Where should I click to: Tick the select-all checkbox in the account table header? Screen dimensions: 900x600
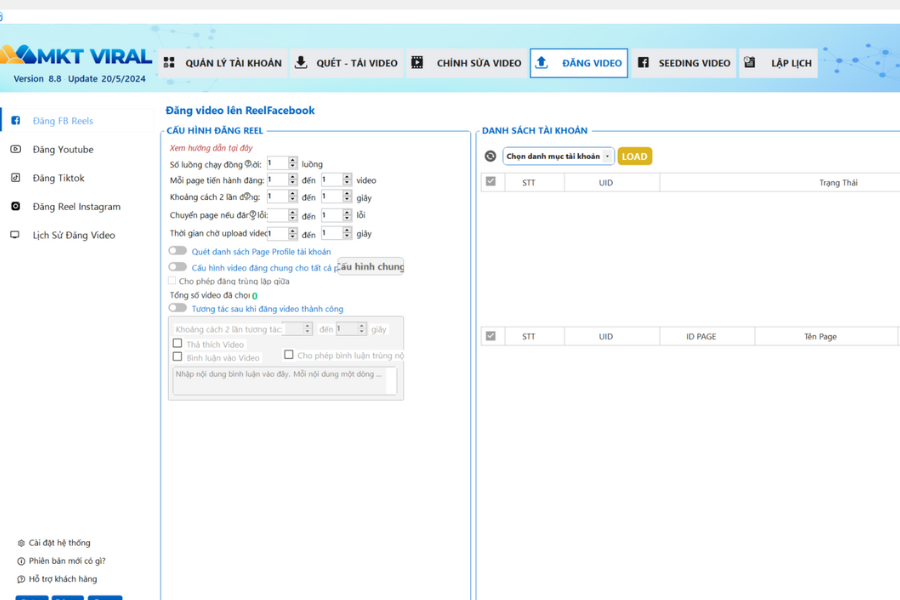click(490, 182)
